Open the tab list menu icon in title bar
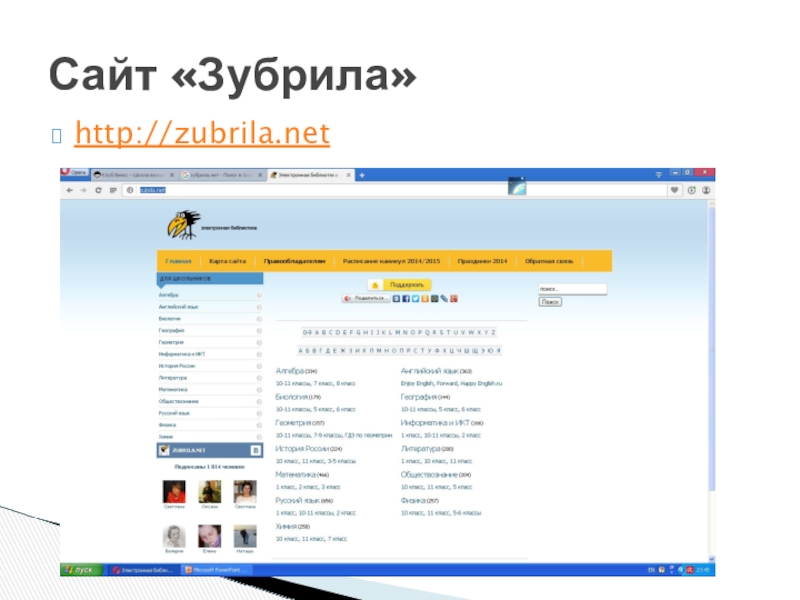 coord(659,174)
